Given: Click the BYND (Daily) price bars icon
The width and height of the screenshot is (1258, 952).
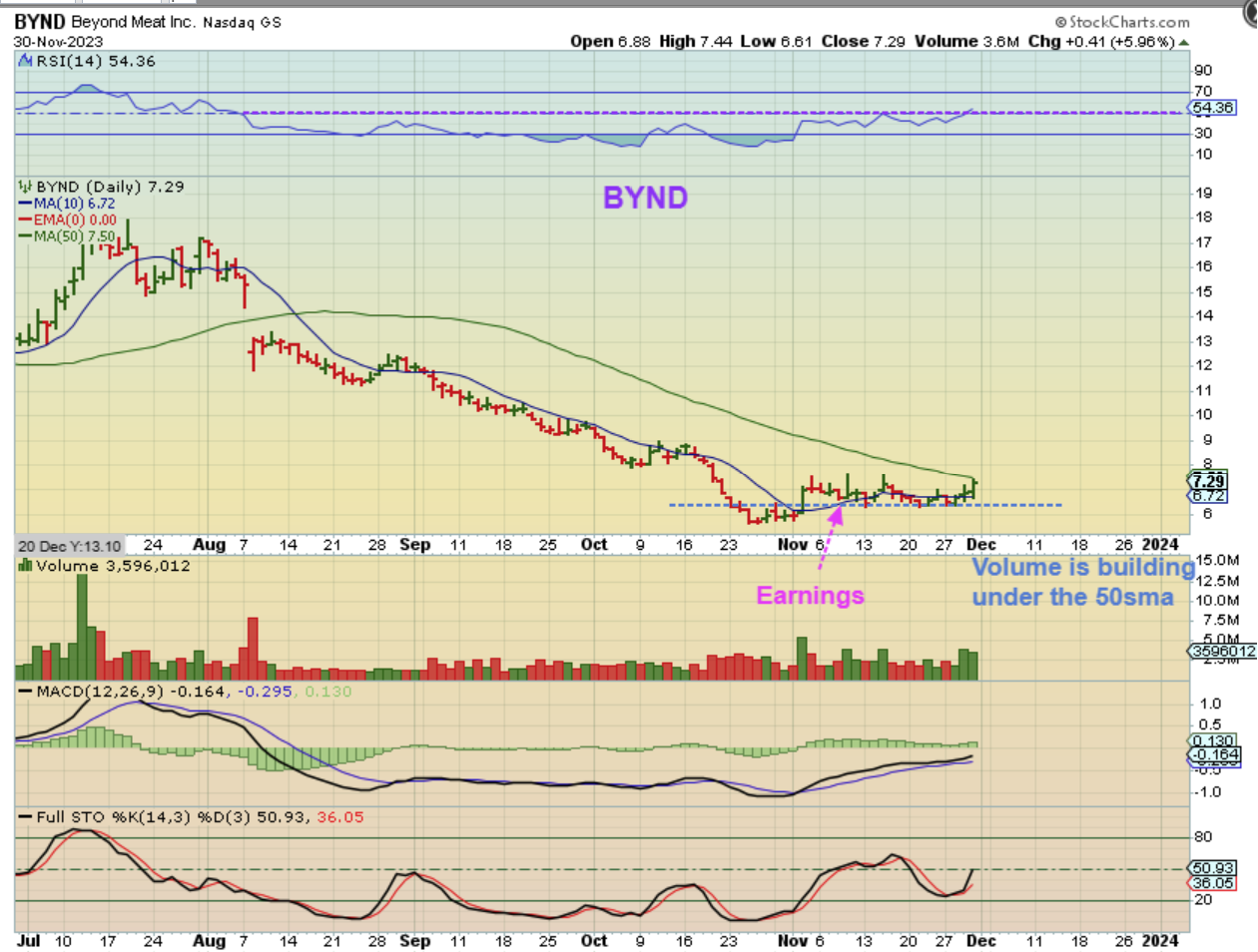Looking at the screenshot, I should [x=26, y=187].
